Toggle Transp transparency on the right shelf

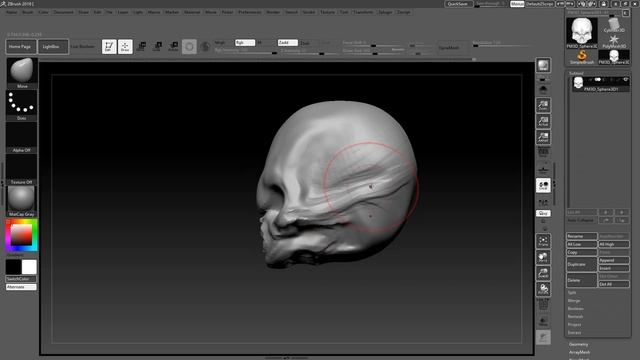pyautogui.click(x=543, y=321)
